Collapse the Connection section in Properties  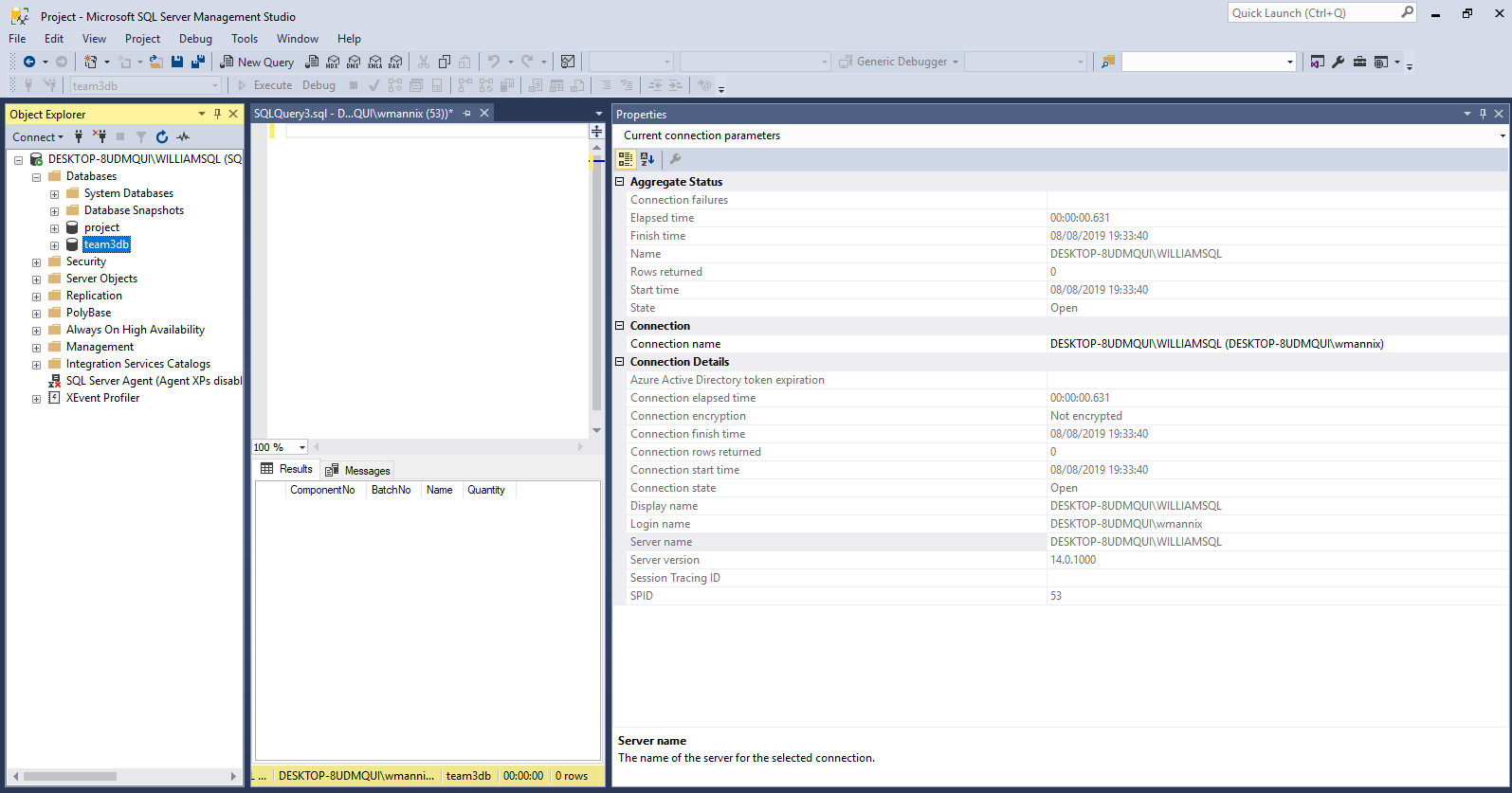620,326
